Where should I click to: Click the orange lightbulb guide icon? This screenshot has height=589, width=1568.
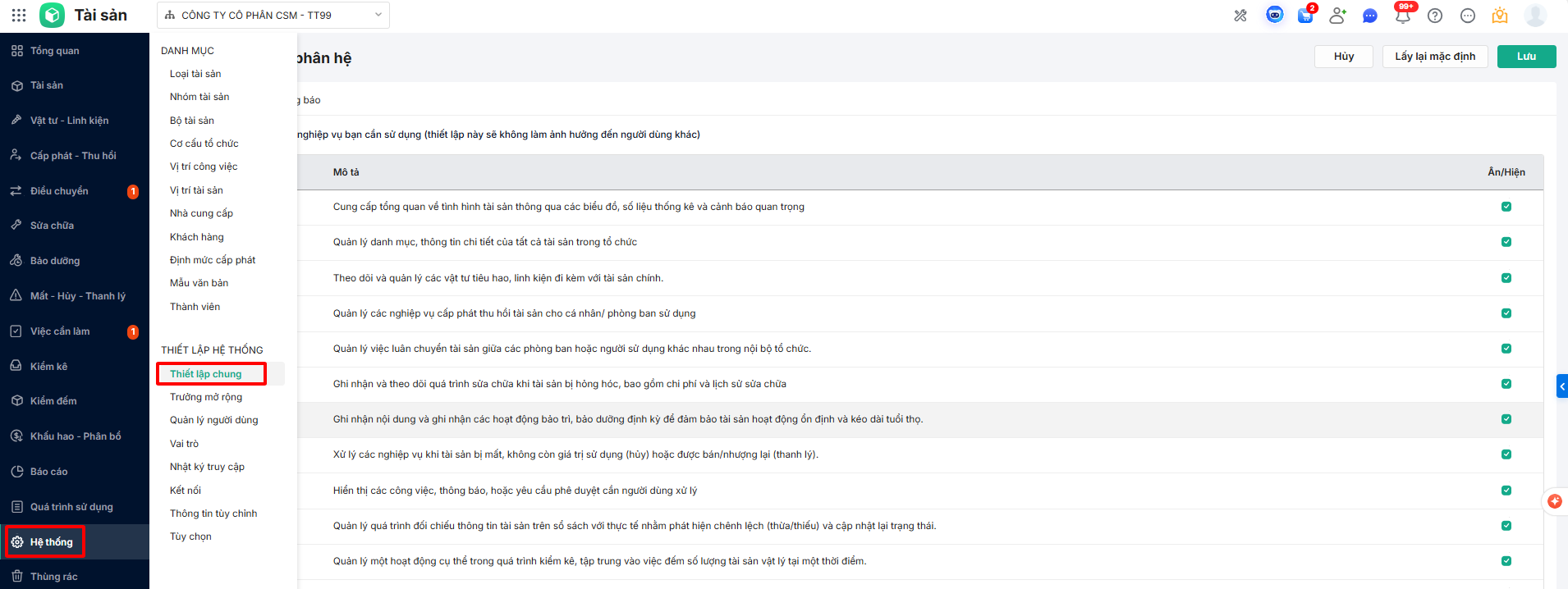tap(1500, 16)
